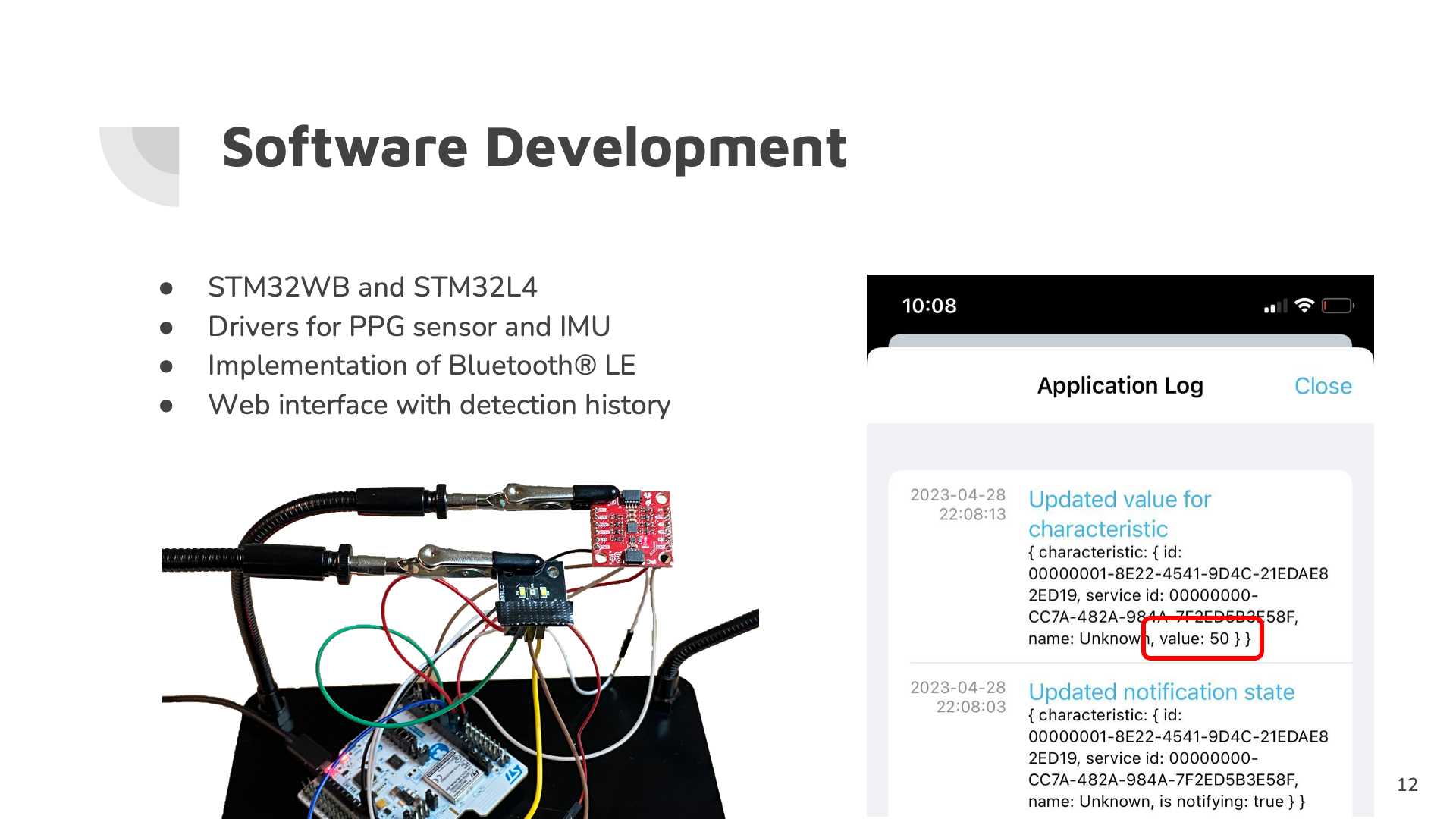
Task: Click the 'STM32WB and STM32L4' bullet
Action: [372, 287]
